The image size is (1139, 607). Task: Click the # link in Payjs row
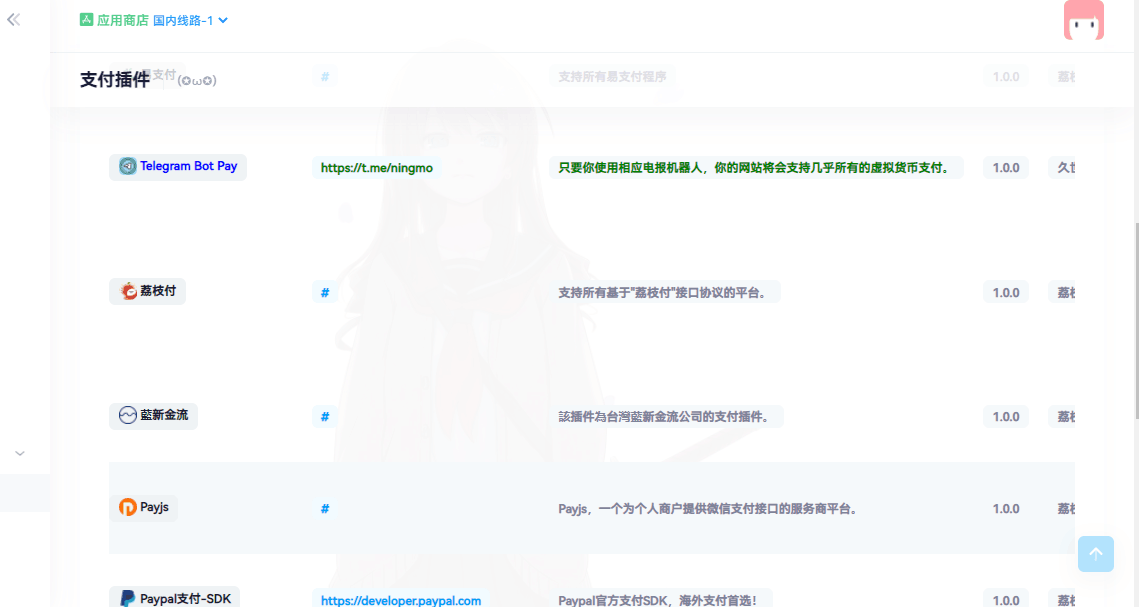click(x=325, y=509)
